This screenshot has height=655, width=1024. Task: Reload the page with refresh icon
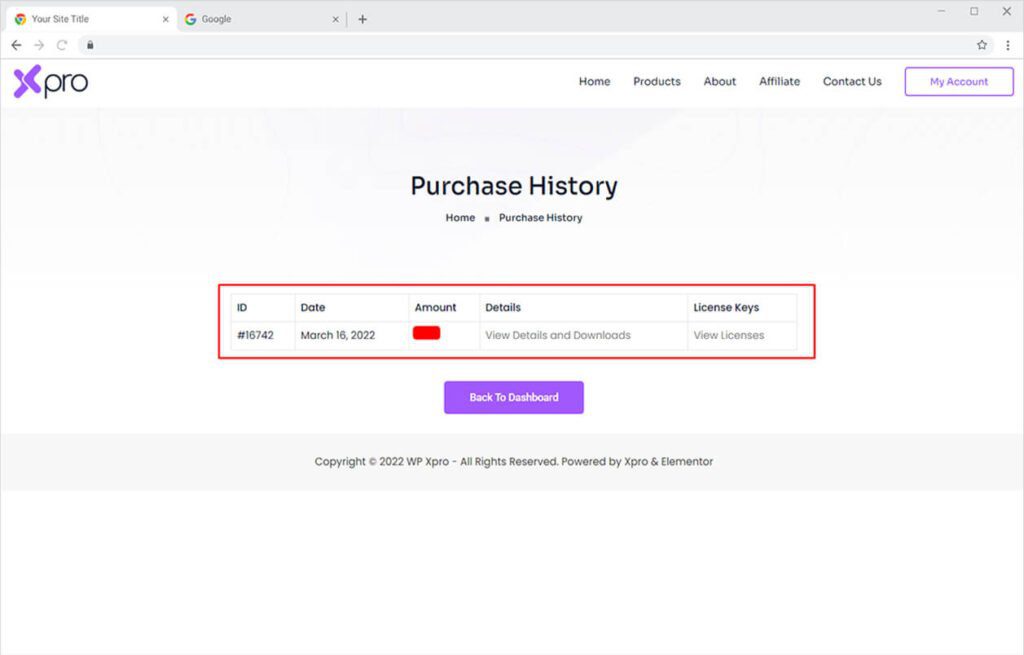coord(62,45)
